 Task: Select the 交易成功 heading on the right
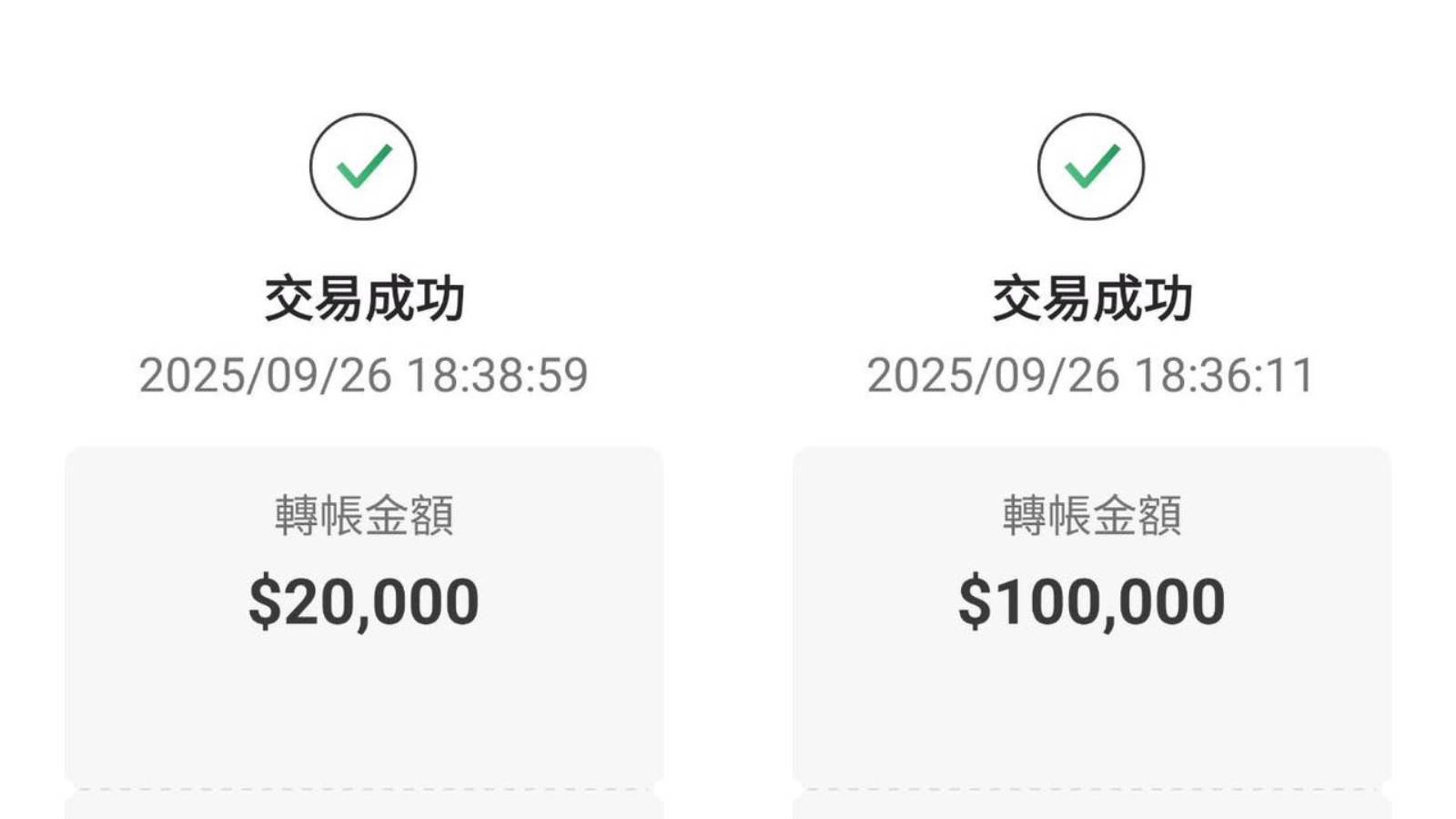coord(1090,294)
